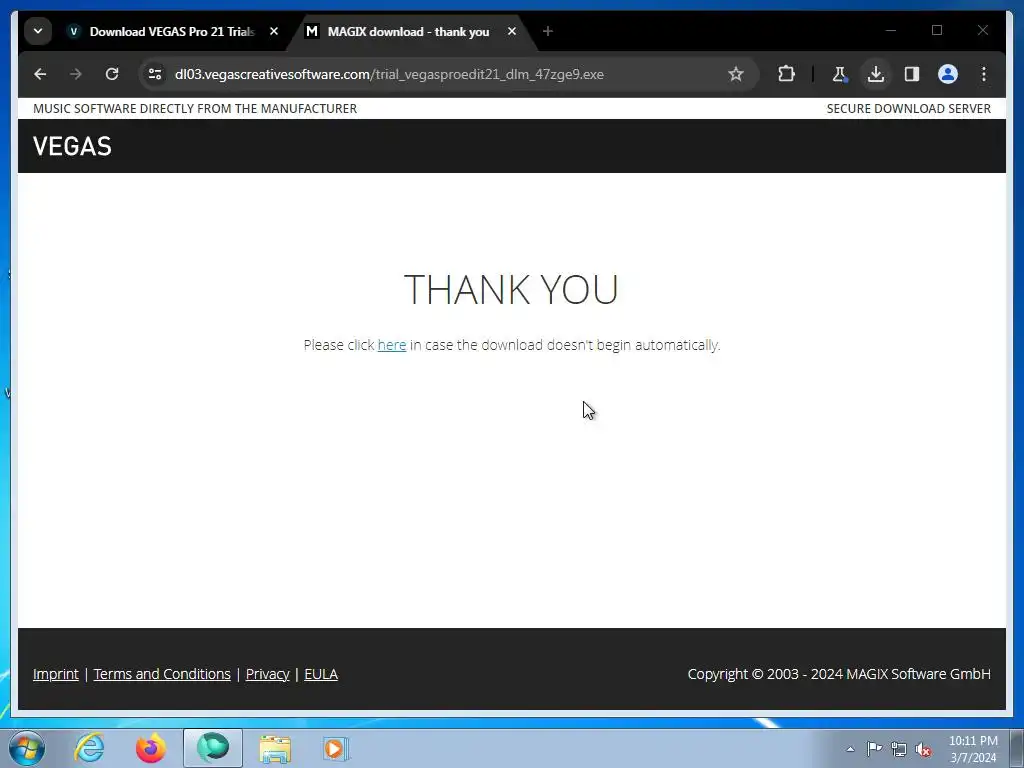Show the browser downloads popup

876,74
